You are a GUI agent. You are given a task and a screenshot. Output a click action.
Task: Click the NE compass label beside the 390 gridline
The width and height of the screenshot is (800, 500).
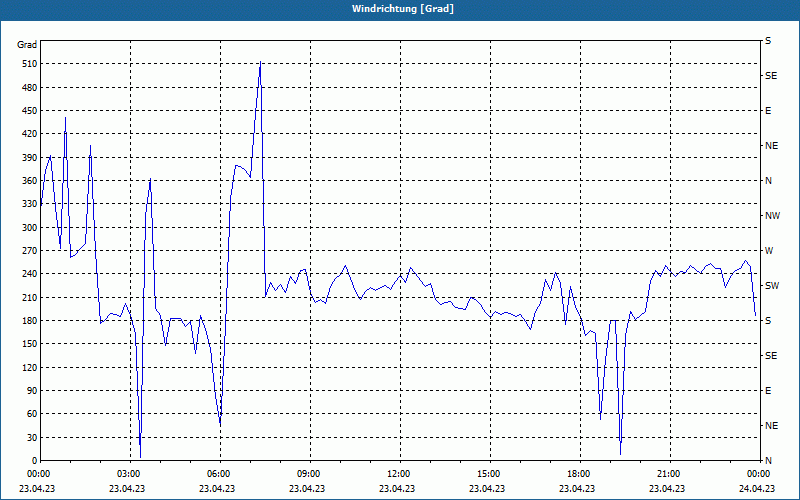(x=771, y=146)
